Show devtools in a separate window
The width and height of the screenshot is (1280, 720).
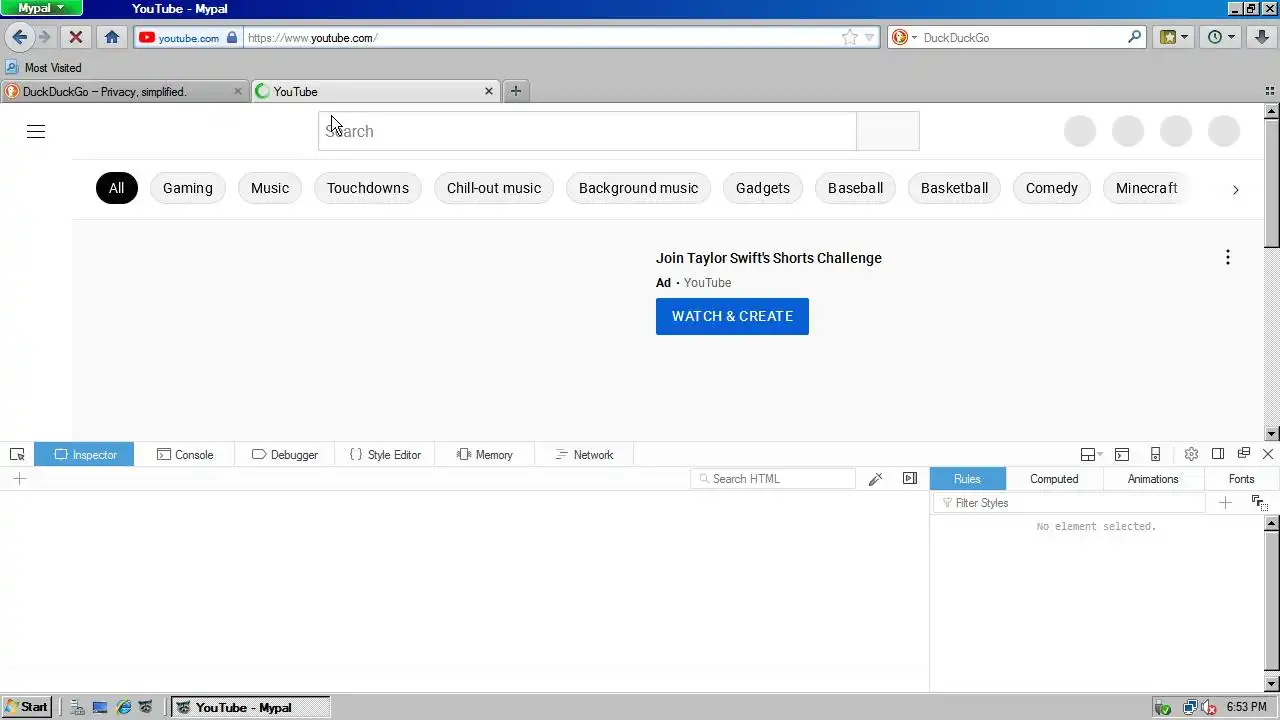point(1244,454)
